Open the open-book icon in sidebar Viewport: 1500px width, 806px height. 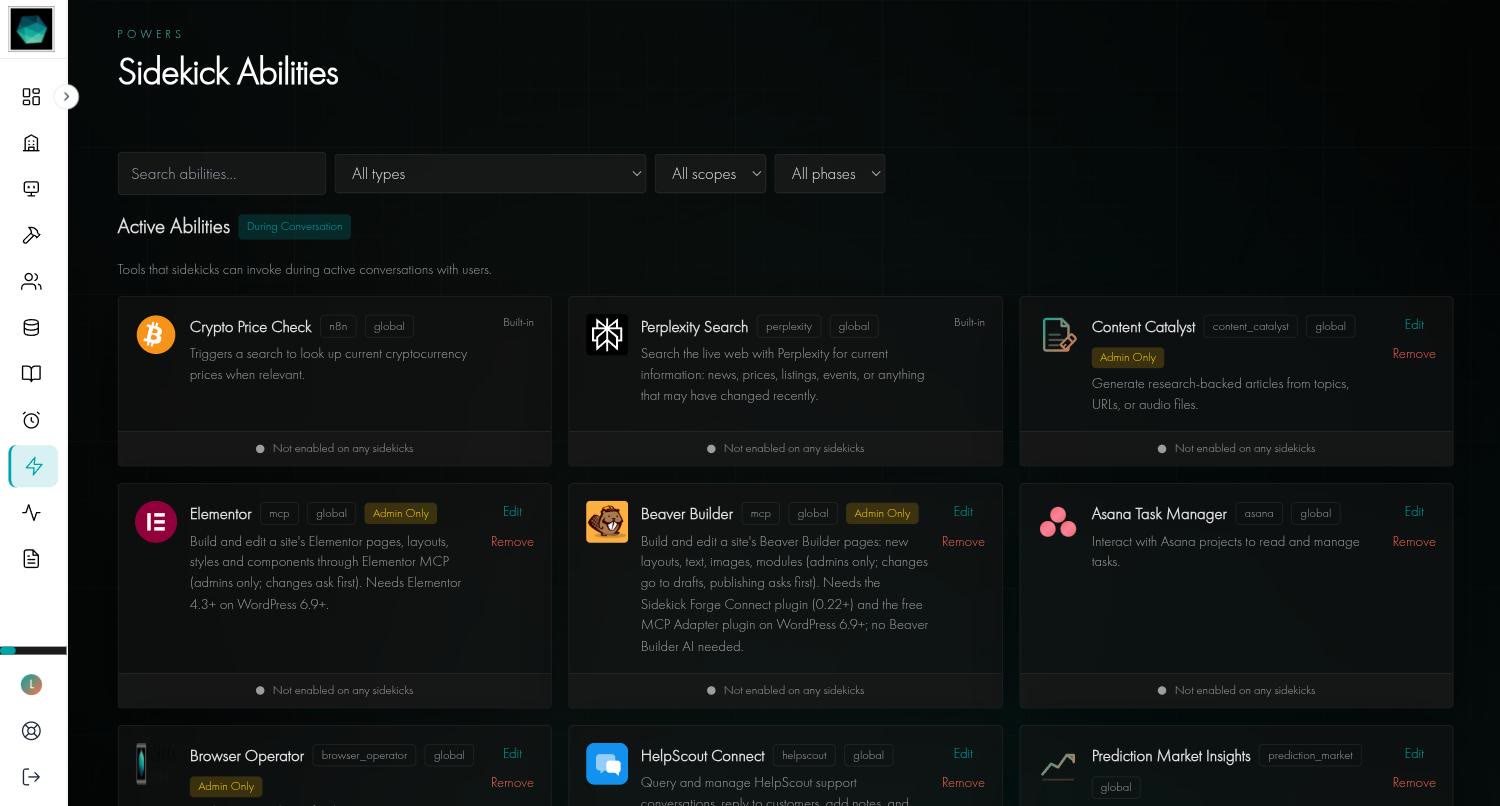click(x=31, y=373)
